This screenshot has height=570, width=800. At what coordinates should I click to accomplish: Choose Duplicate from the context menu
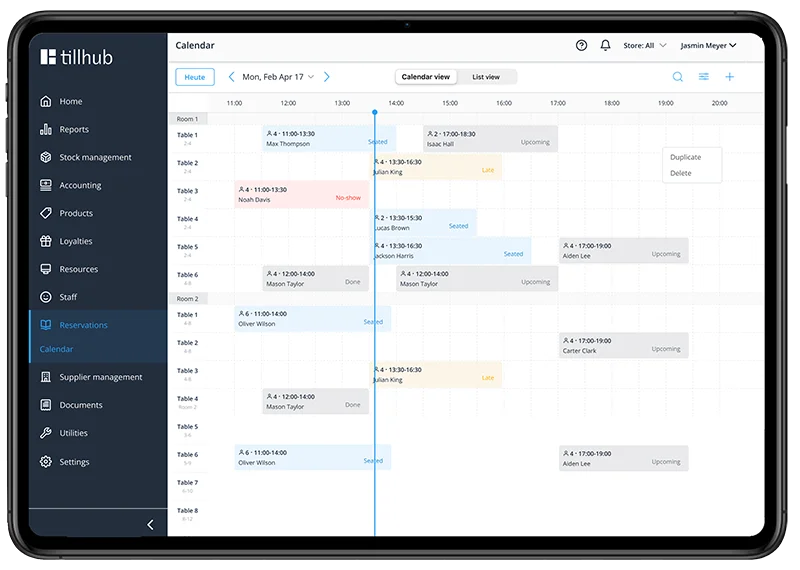685,157
